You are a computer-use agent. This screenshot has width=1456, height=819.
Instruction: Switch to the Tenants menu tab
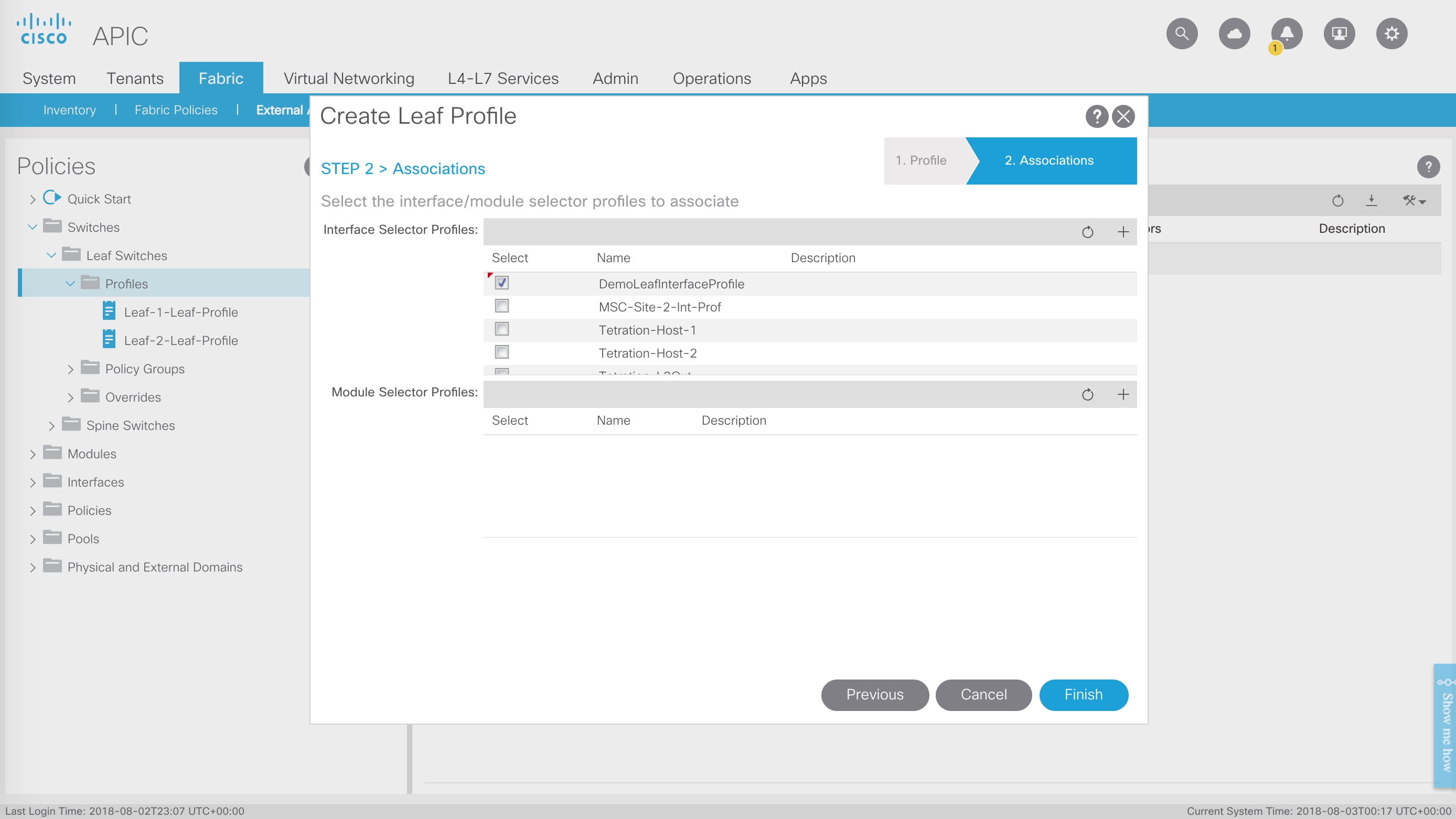click(x=135, y=79)
